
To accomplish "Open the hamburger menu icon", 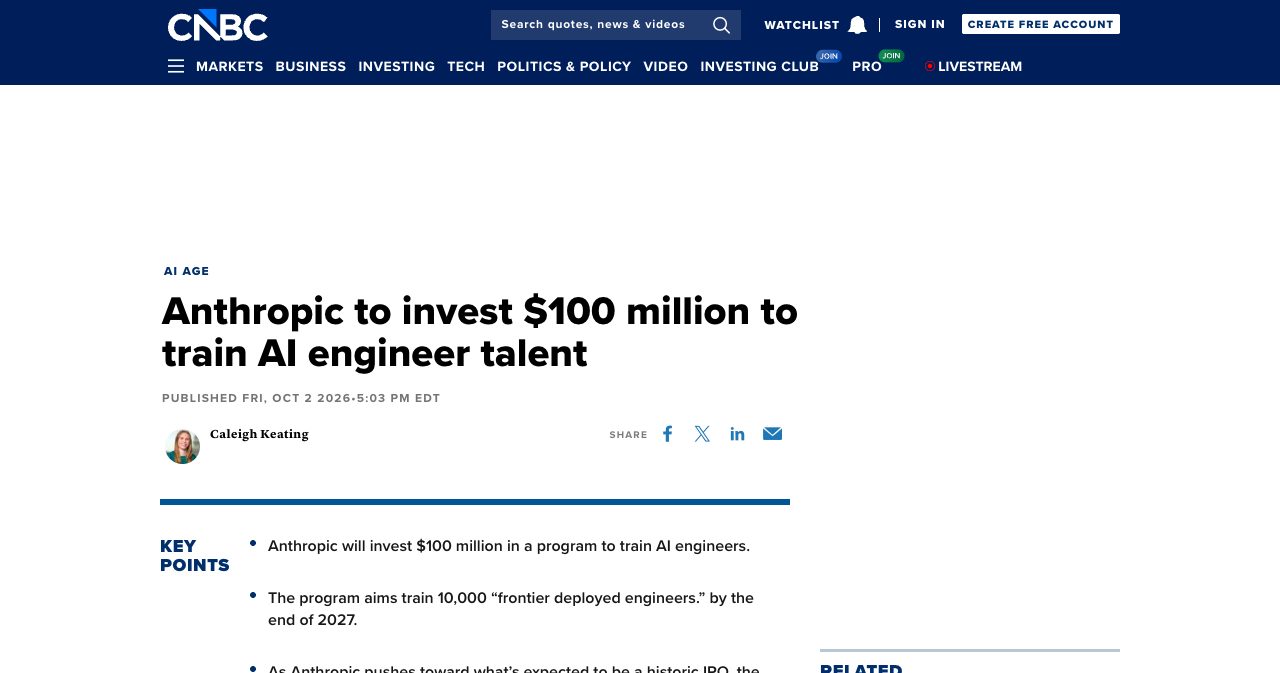I will [176, 66].
